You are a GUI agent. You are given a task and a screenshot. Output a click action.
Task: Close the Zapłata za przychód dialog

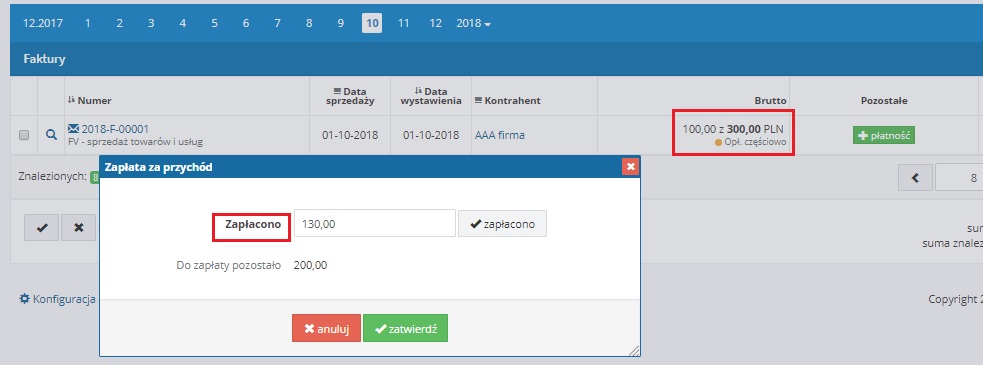point(631,167)
